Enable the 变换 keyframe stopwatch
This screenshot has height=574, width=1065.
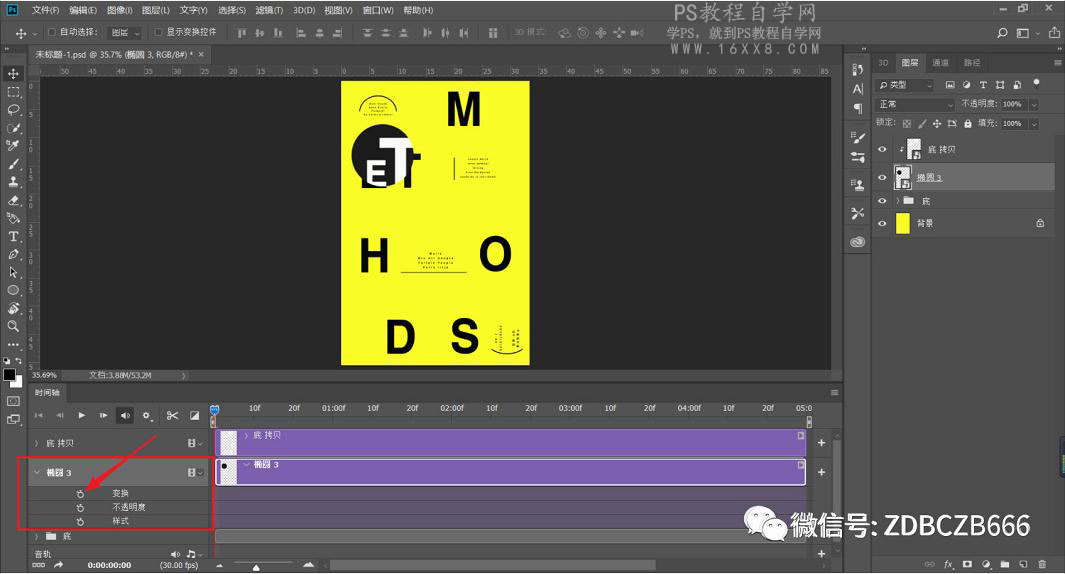80,494
